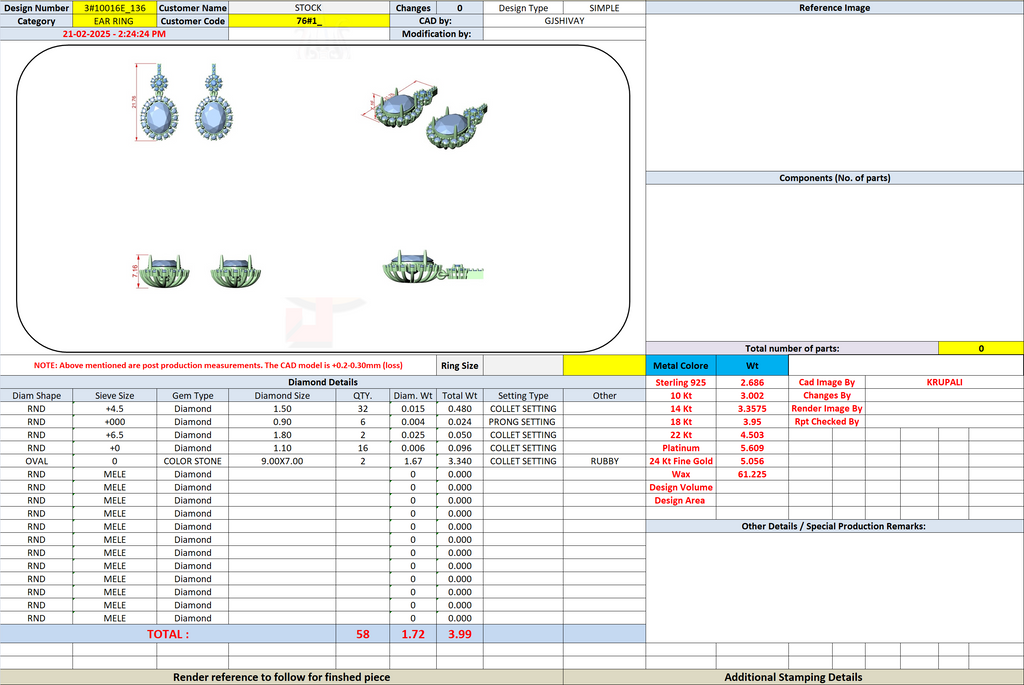Viewport: 1024px width, 685px height.
Task: Click the yellow cell beside Ring Size
Action: [x=604, y=366]
